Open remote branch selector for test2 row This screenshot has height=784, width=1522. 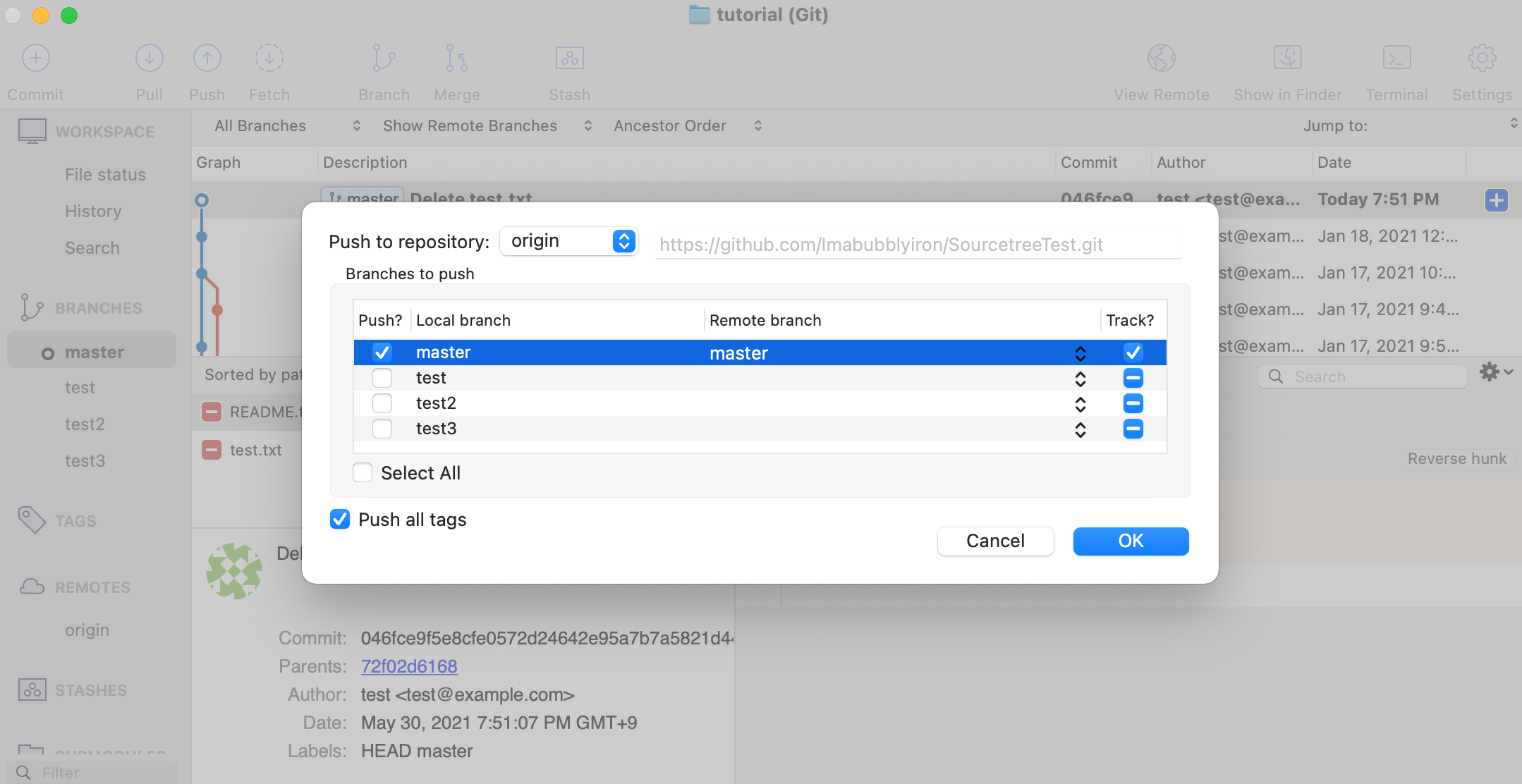pos(1080,404)
